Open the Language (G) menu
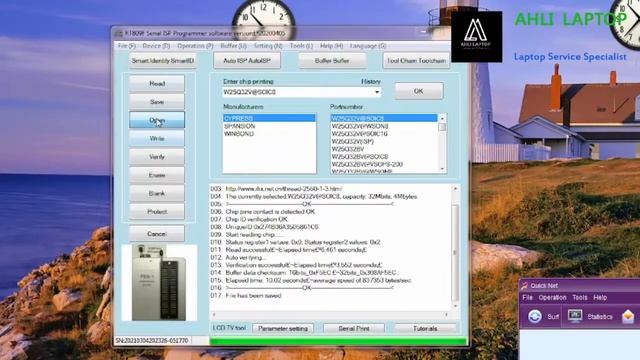 368,46
